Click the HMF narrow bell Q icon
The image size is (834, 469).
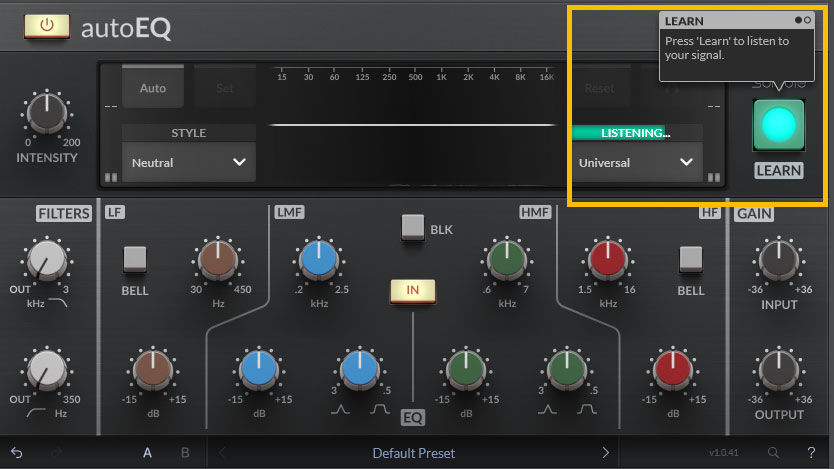547,409
